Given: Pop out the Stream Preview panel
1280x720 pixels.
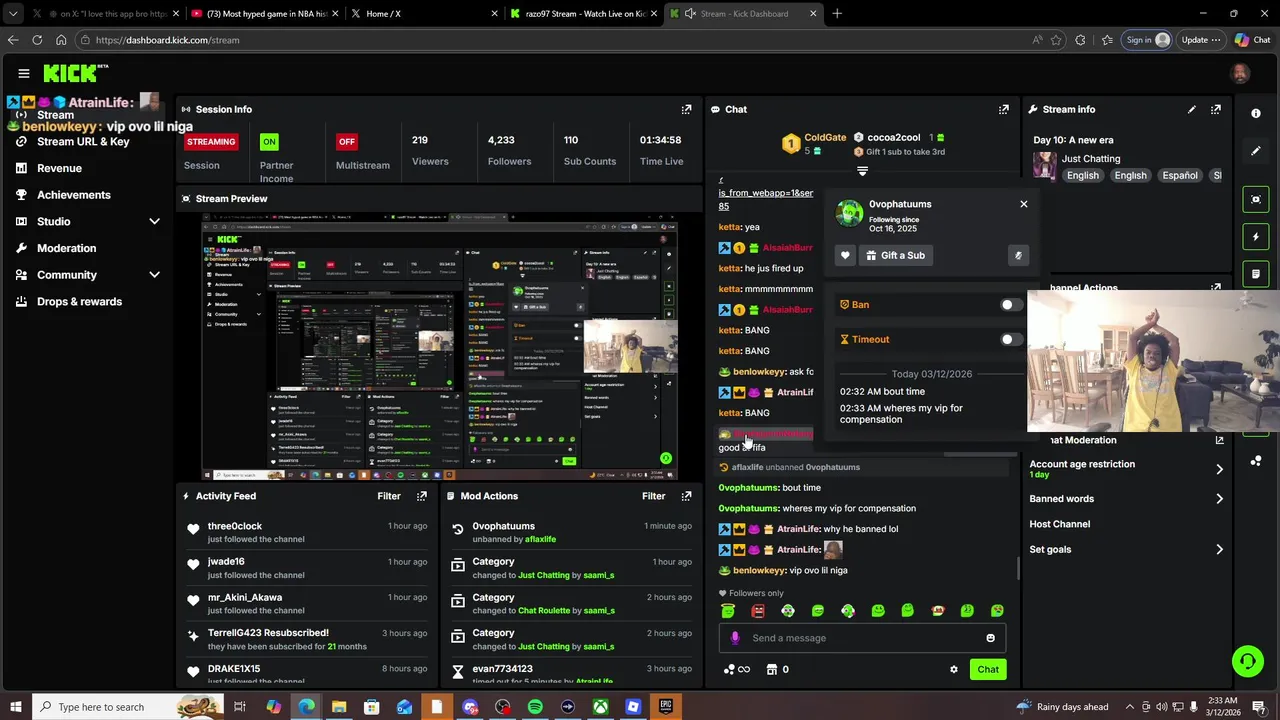Looking at the screenshot, I should 686,198.
